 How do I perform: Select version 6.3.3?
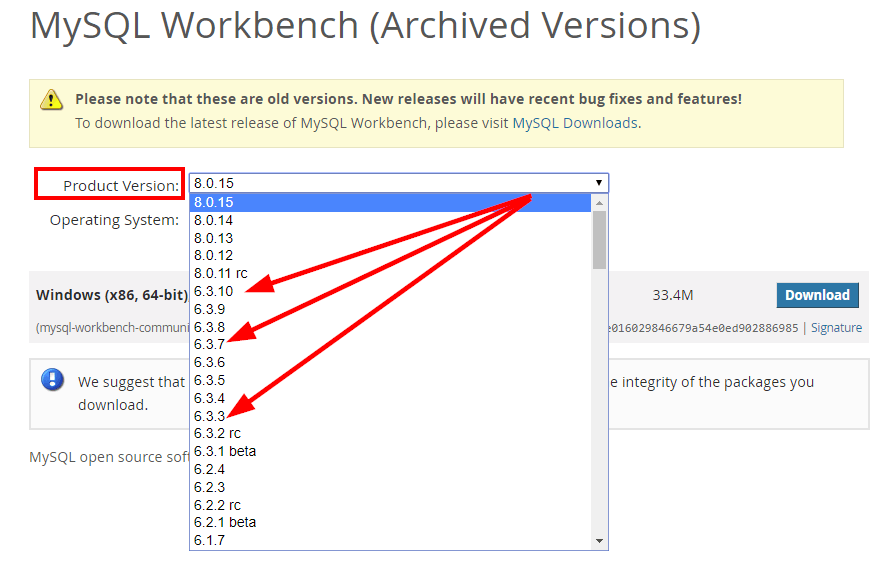pyautogui.click(x=390, y=416)
